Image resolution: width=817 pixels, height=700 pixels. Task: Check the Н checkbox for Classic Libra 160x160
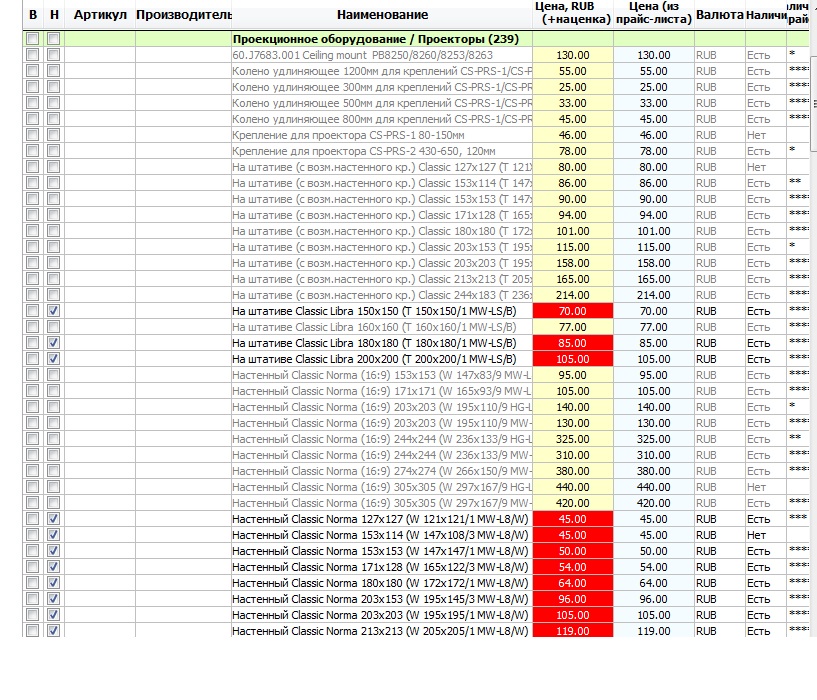click(x=53, y=327)
